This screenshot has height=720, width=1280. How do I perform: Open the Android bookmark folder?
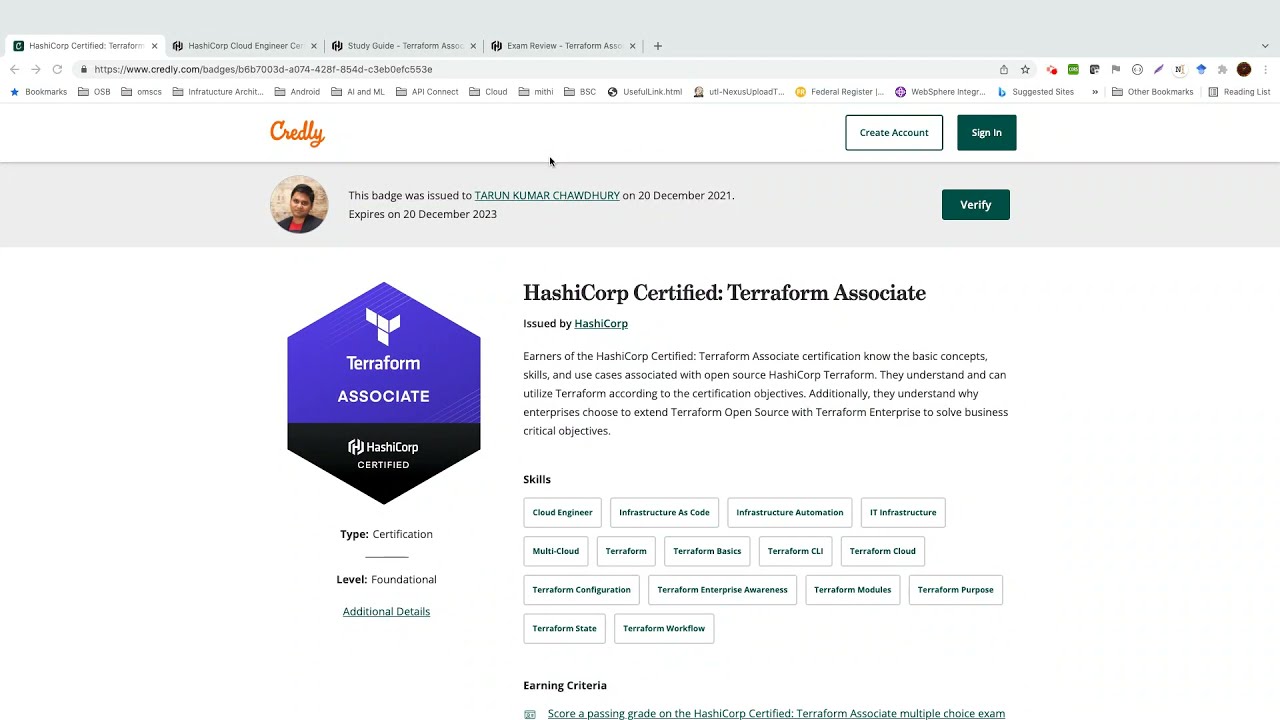[x=297, y=91]
